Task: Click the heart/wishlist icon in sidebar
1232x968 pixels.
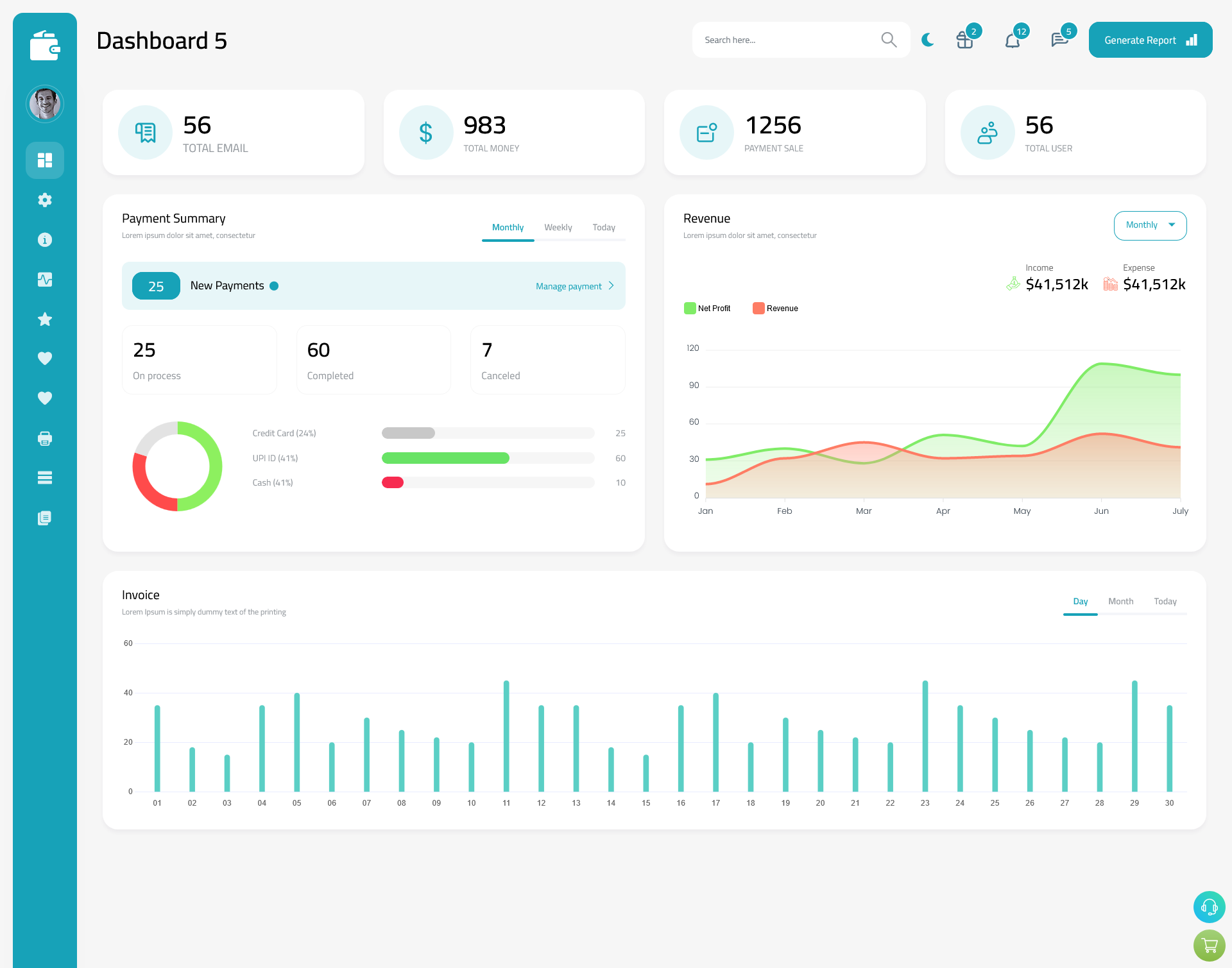Action: pos(45,358)
